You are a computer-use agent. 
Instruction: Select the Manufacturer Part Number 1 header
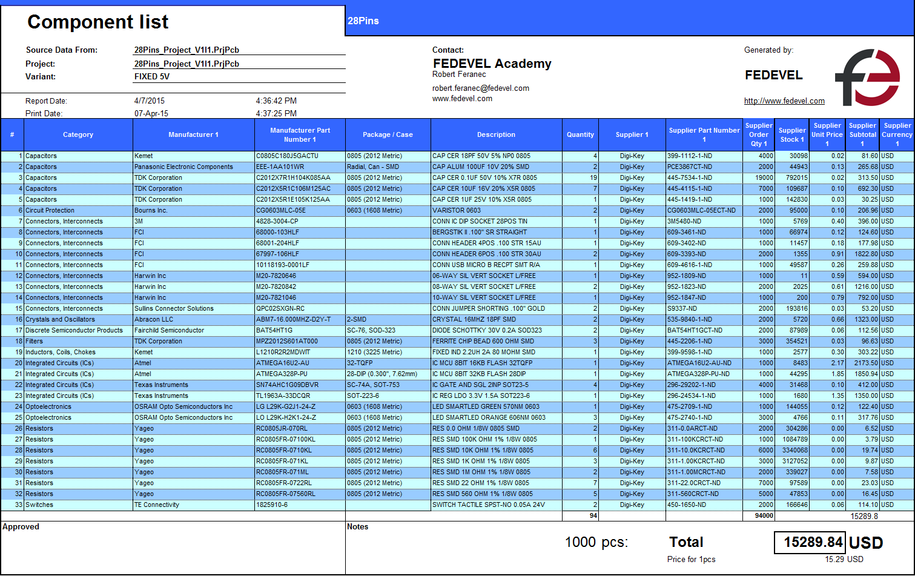click(300, 135)
